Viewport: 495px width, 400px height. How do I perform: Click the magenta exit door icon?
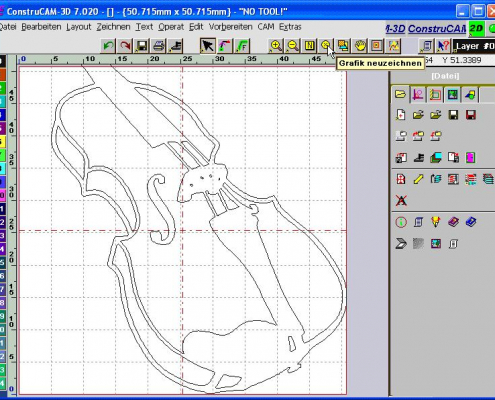(x=470, y=157)
